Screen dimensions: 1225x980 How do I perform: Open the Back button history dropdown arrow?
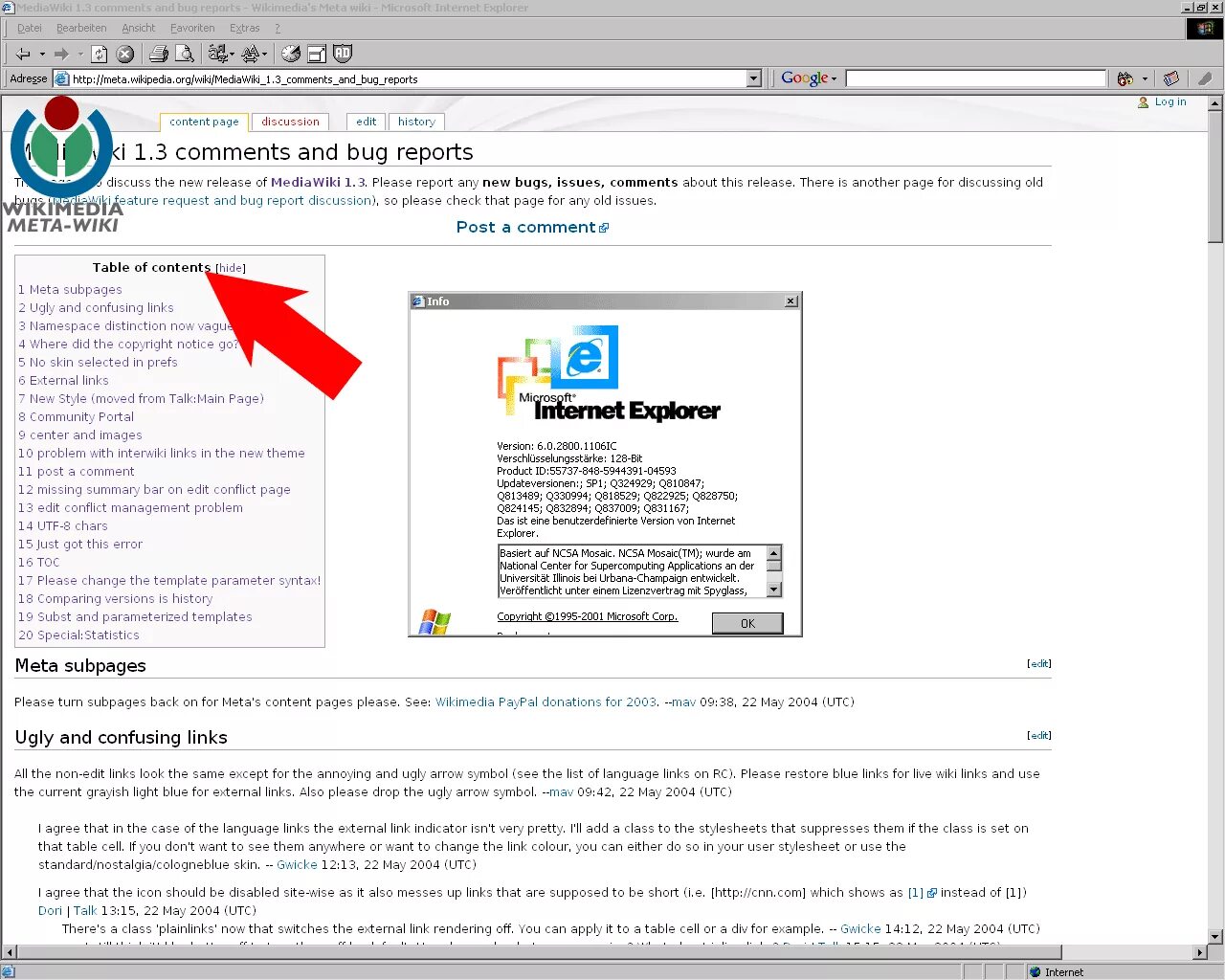pyautogui.click(x=41, y=54)
